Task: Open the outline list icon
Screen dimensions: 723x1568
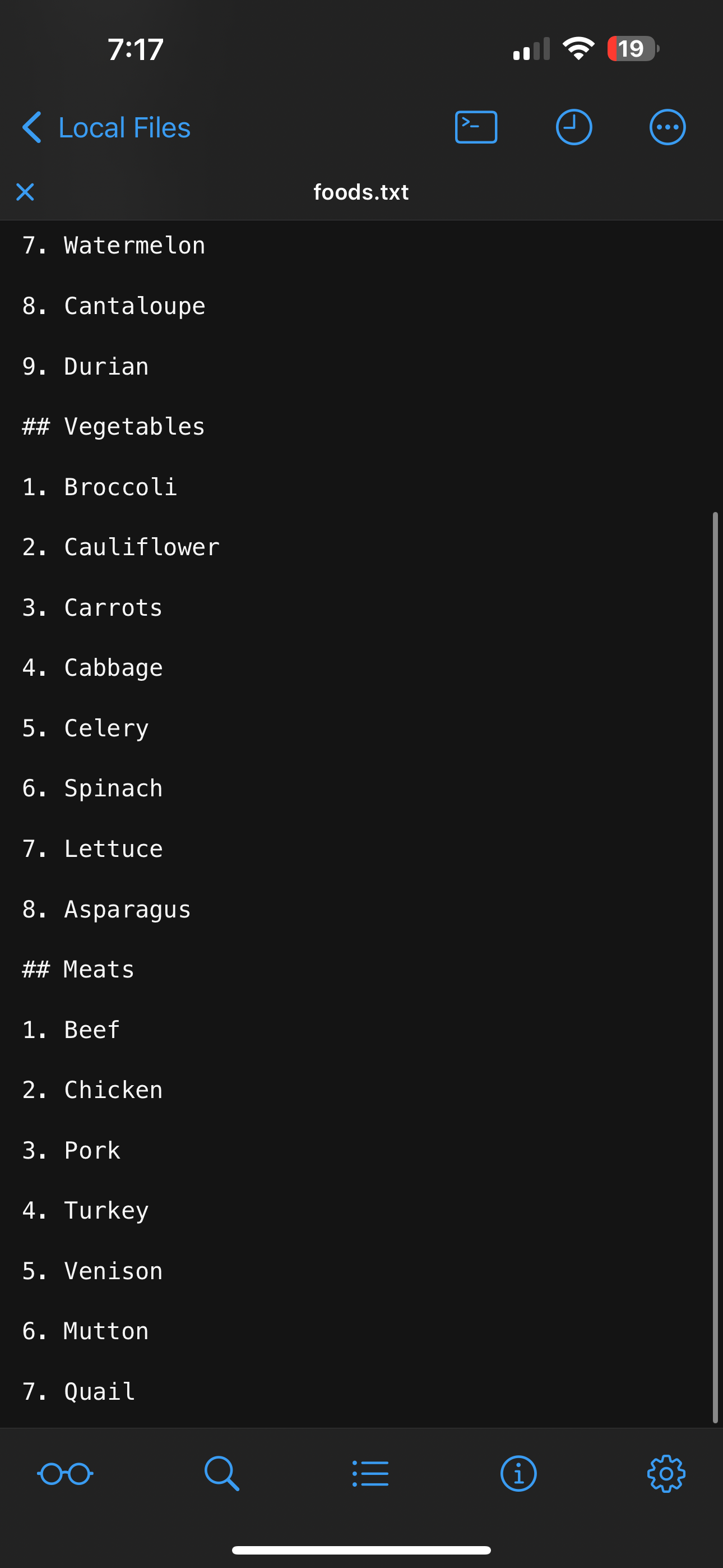Action: coord(370,1474)
